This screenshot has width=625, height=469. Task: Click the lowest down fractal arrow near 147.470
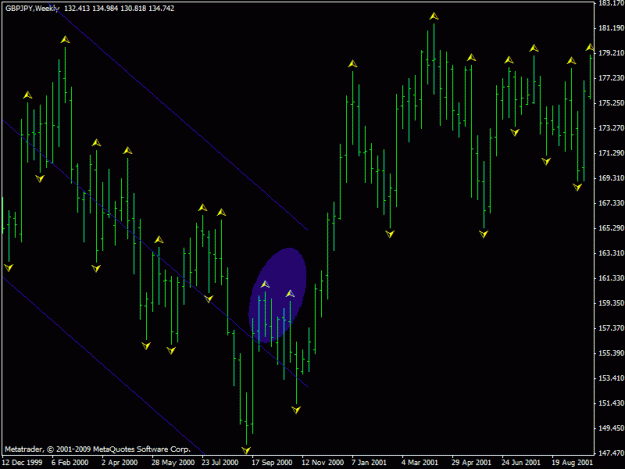pyautogui.click(x=246, y=450)
